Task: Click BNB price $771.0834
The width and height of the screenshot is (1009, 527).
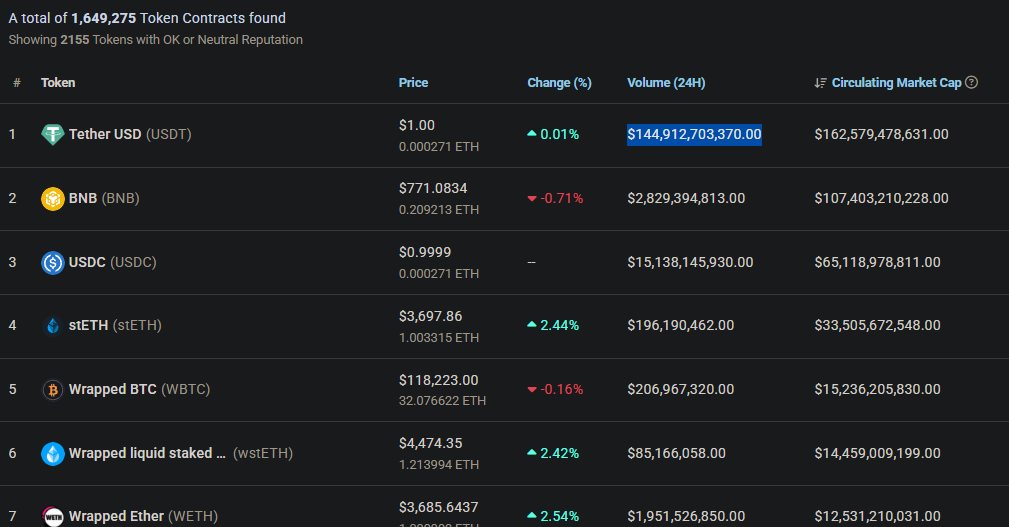Action: pyautogui.click(x=433, y=189)
